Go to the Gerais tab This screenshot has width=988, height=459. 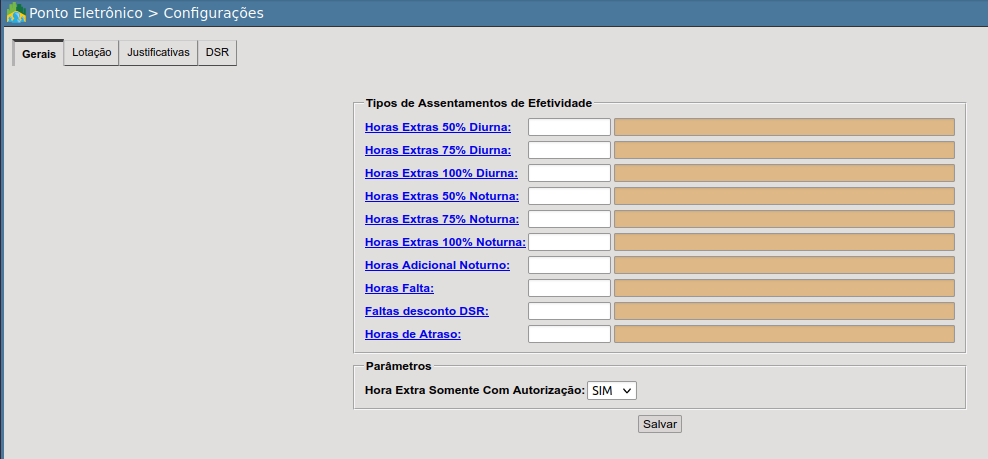[38, 54]
